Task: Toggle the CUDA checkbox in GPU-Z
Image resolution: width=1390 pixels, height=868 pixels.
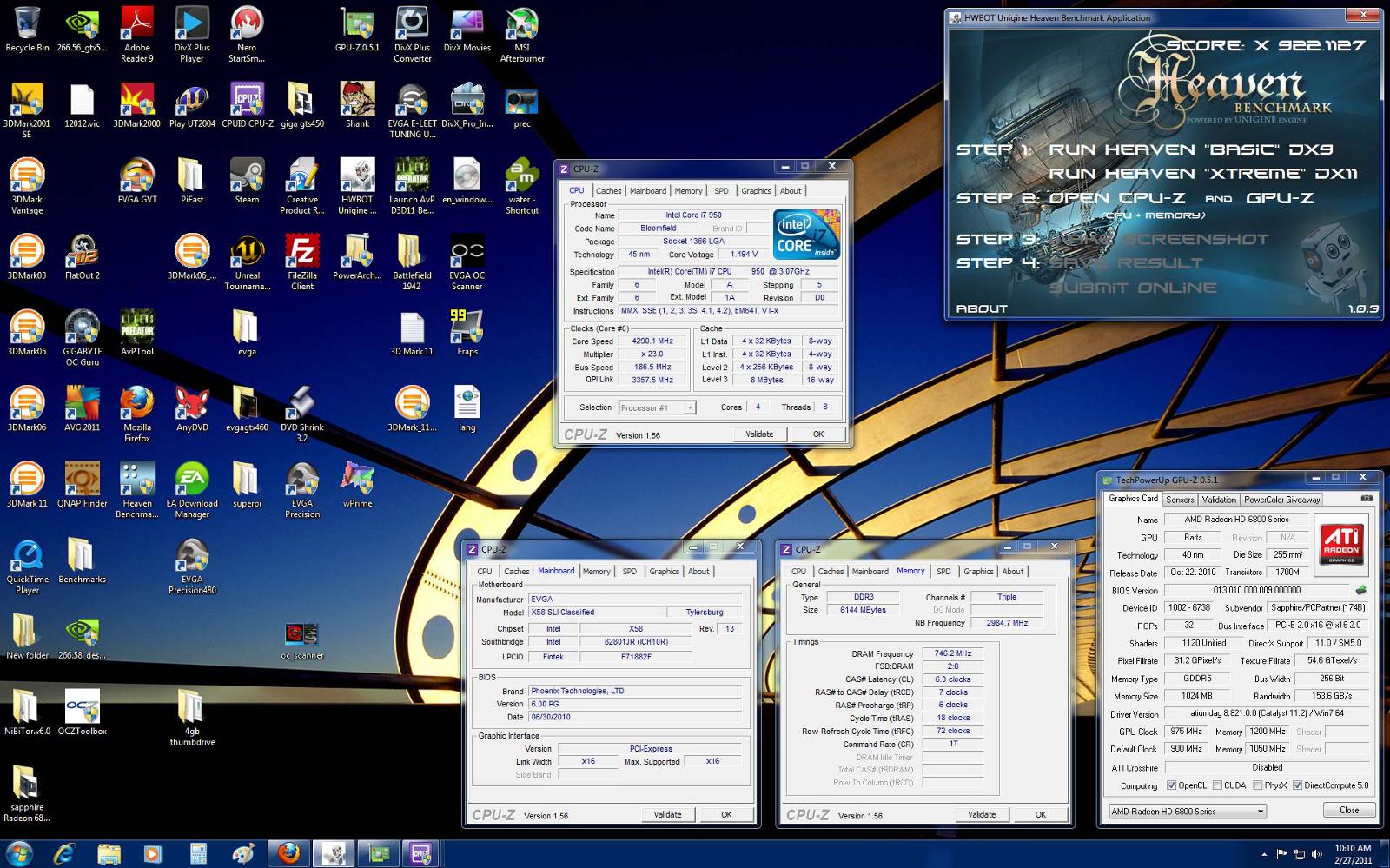Action: point(1217,785)
